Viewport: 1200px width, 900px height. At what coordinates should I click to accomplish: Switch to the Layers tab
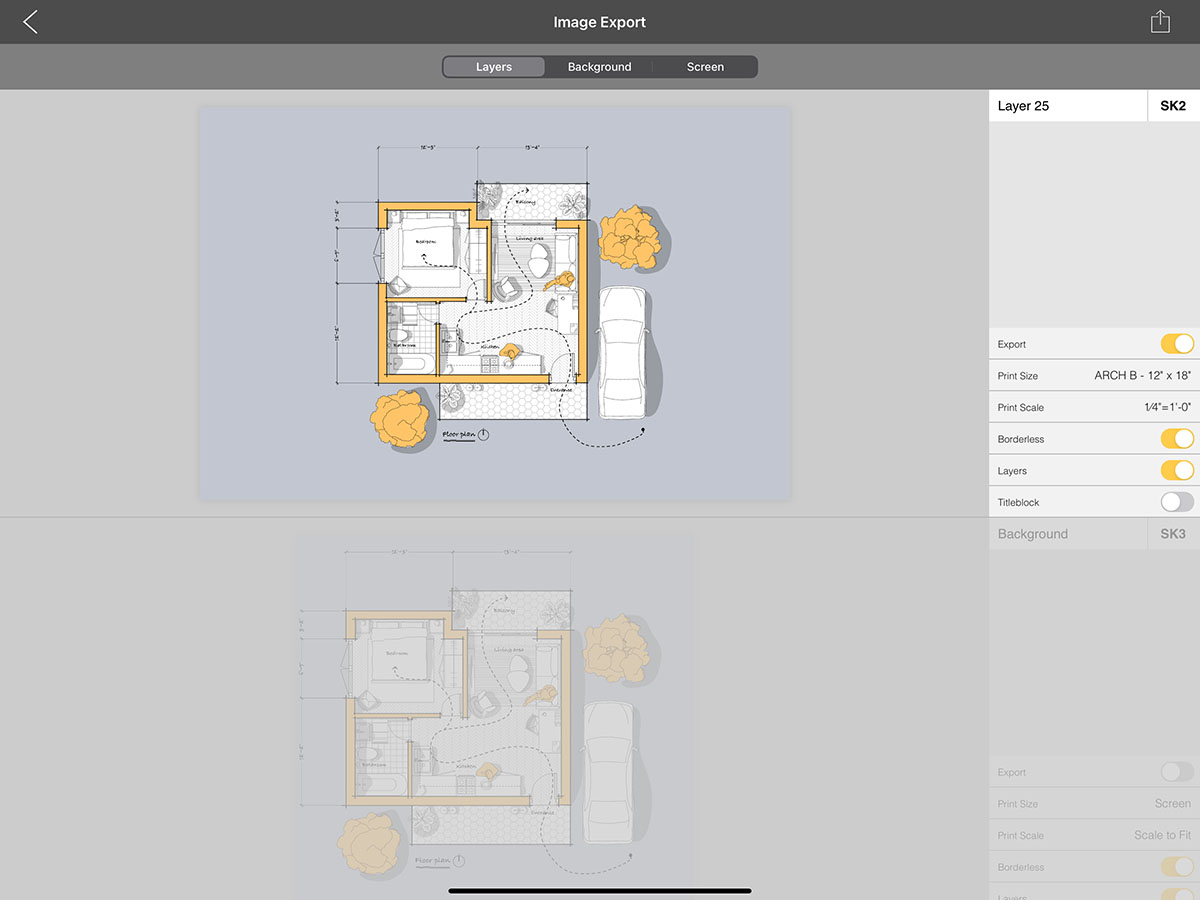494,67
